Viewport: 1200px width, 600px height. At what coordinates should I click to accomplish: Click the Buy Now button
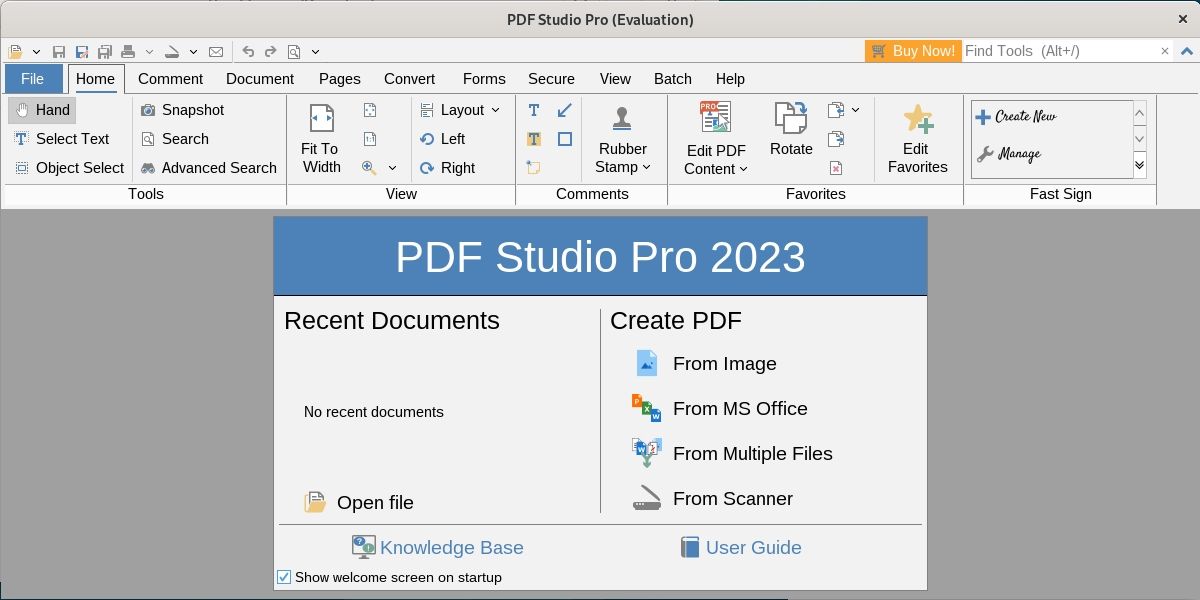[912, 51]
